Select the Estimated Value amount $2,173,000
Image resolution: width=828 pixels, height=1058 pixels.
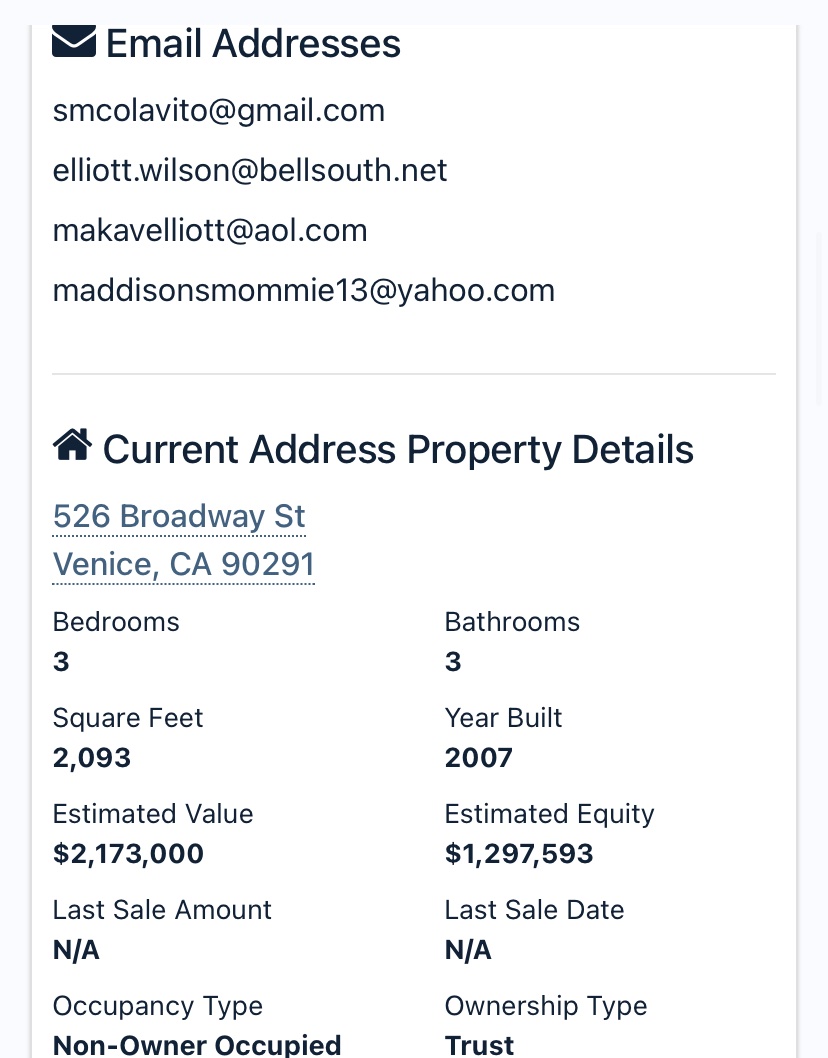pos(128,854)
